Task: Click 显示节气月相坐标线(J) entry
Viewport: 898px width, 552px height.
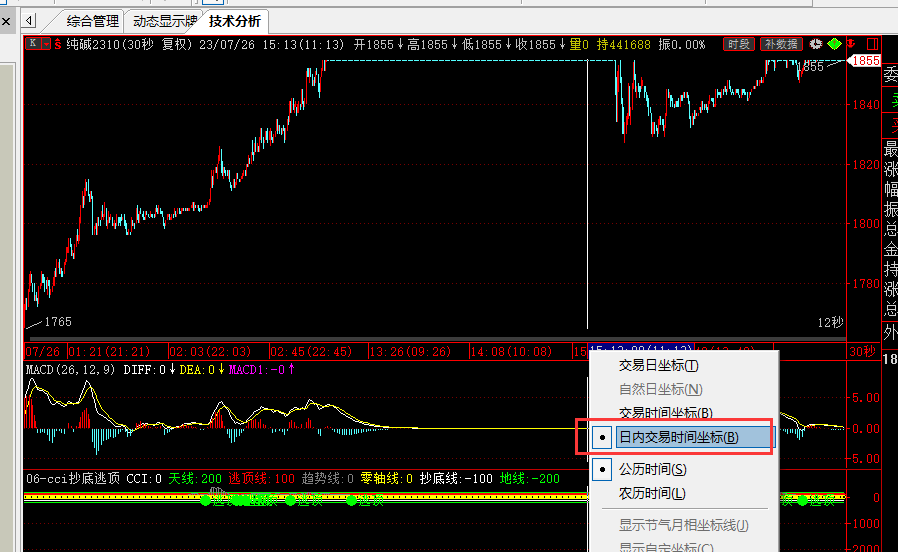Action: [683, 525]
